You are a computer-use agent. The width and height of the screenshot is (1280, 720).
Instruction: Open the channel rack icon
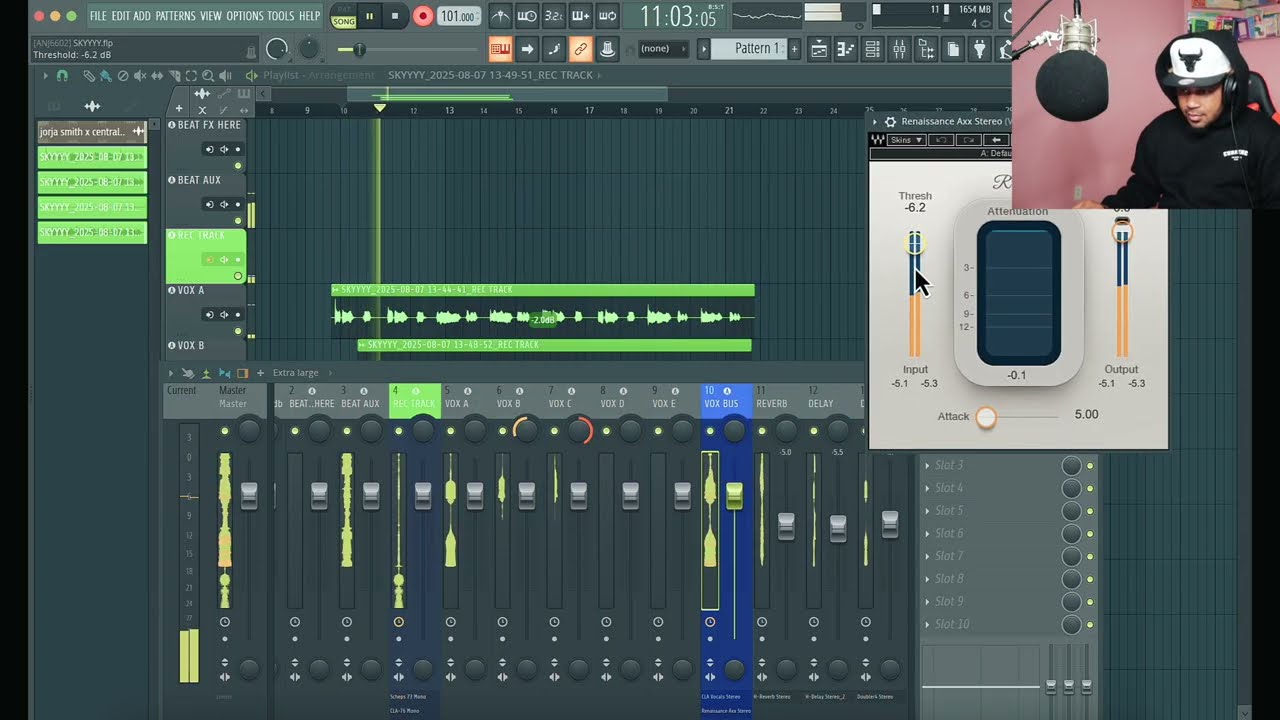click(x=872, y=48)
